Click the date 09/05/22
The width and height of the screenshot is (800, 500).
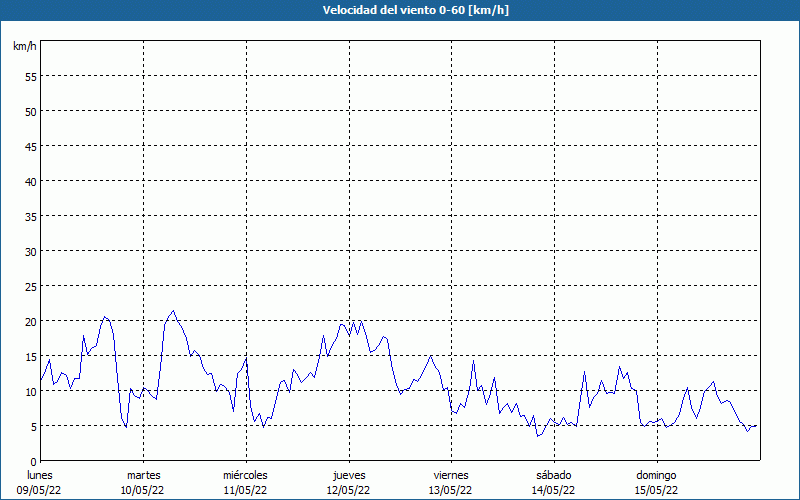(x=39, y=490)
